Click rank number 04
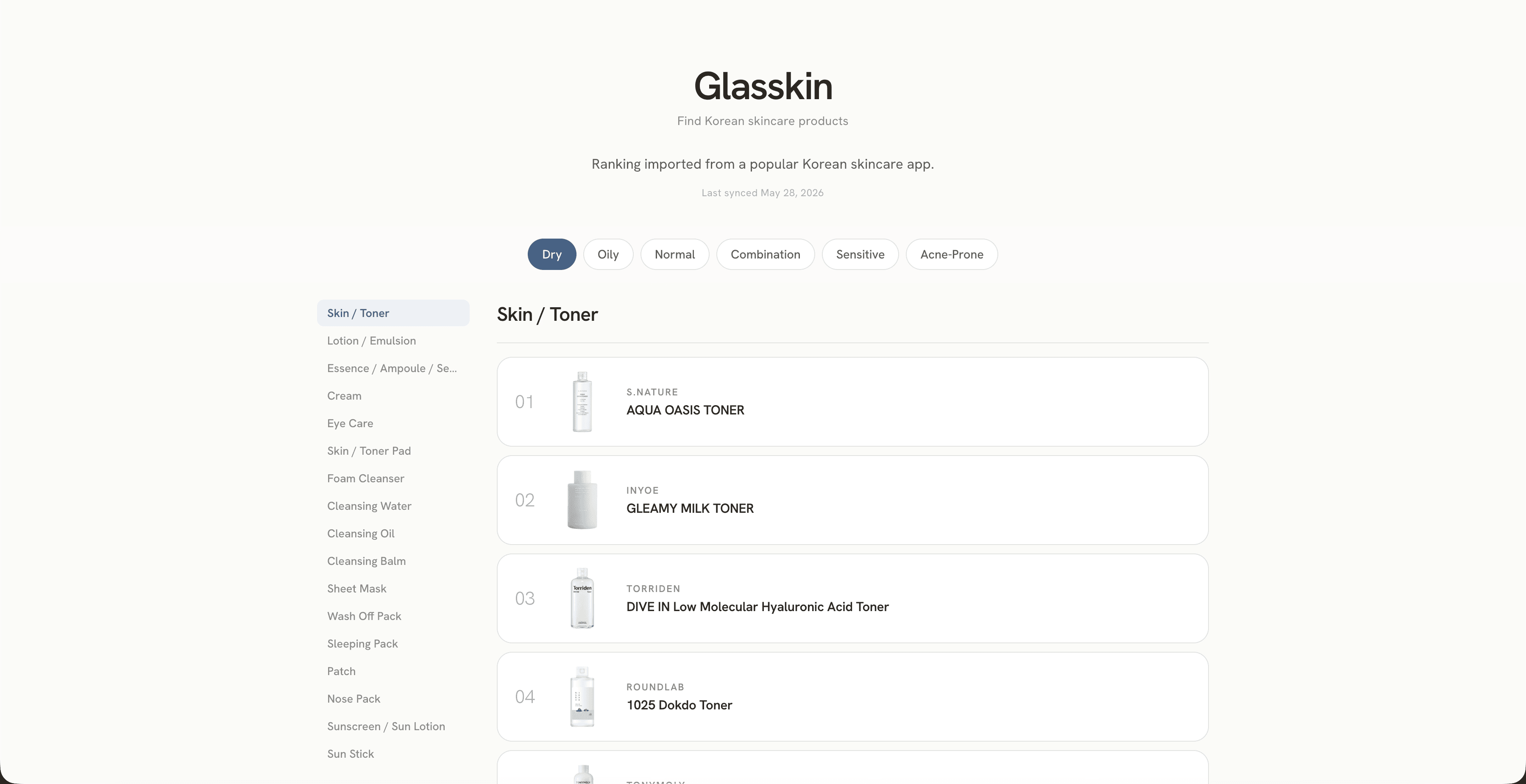Viewport: 1526px width, 784px height. coord(525,696)
